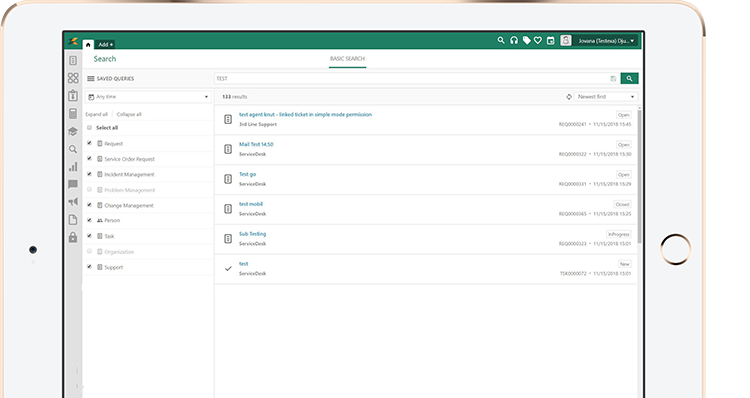
Task: Uncheck the Change Management checkbox
Action: tap(89, 205)
